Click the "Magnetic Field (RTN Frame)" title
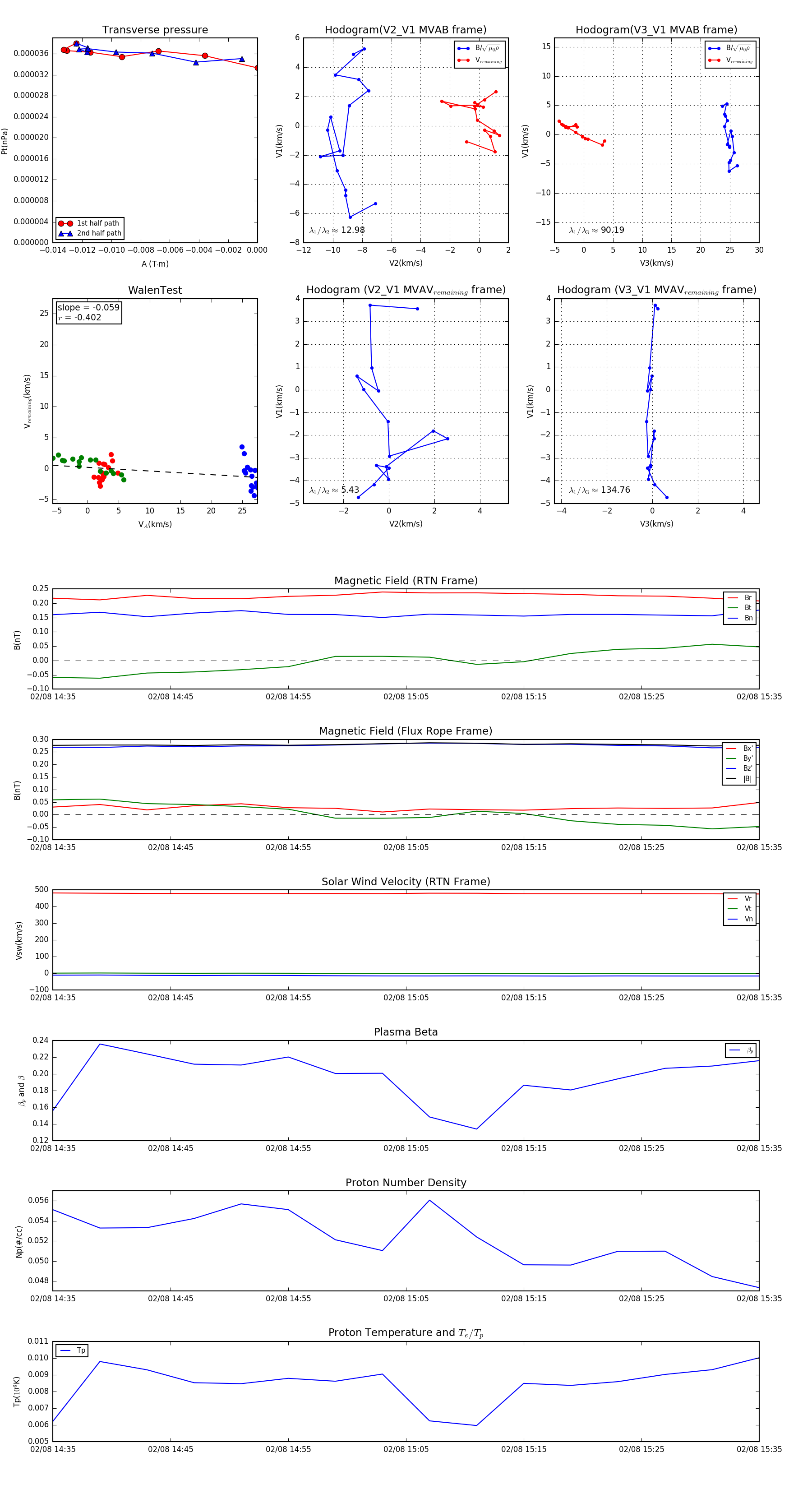 [406, 581]
